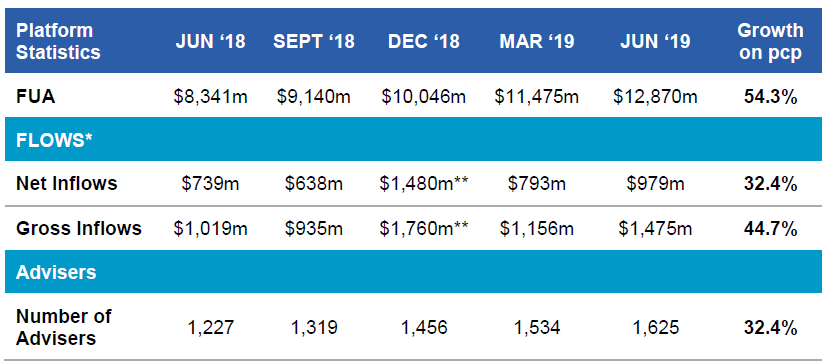Image resolution: width=826 pixels, height=364 pixels.
Task: Select the Platform Statistics header cell
Action: point(58,41)
